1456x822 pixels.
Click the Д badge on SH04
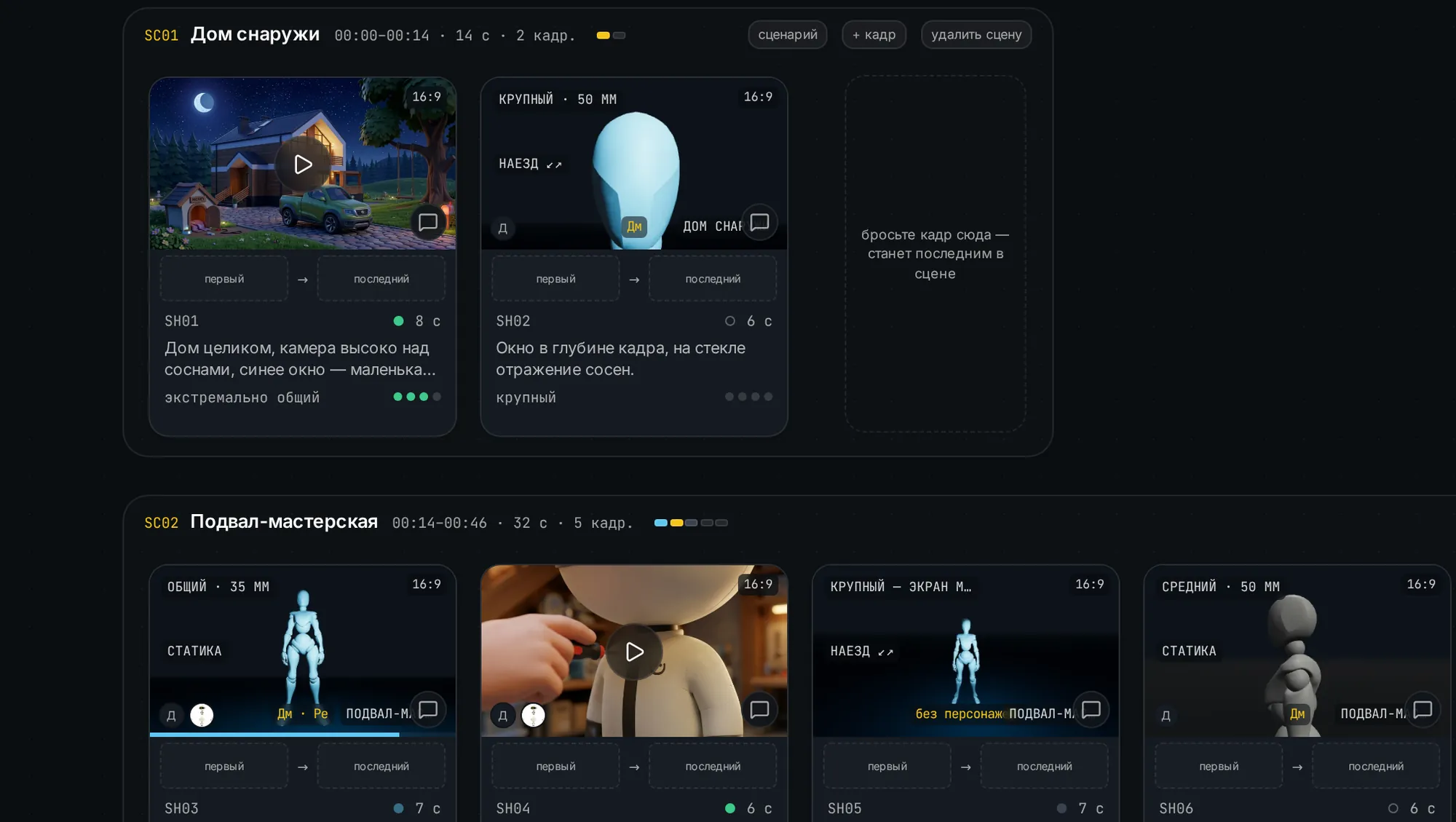(x=502, y=715)
